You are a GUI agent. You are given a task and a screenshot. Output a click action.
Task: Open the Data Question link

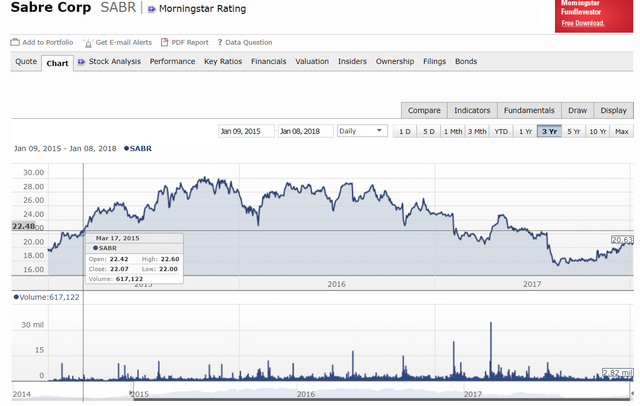(x=249, y=42)
